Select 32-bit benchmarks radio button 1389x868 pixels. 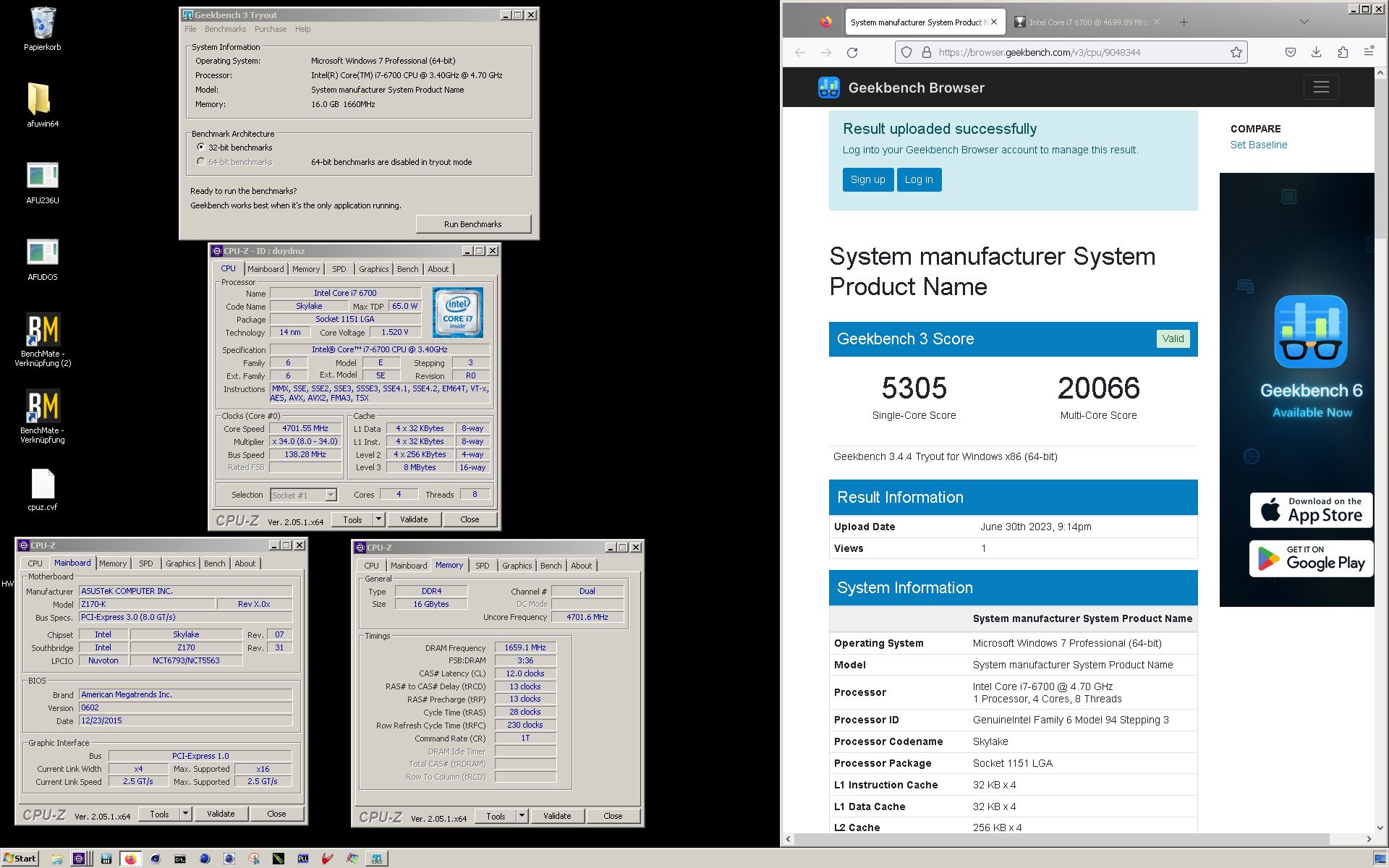pos(201,147)
